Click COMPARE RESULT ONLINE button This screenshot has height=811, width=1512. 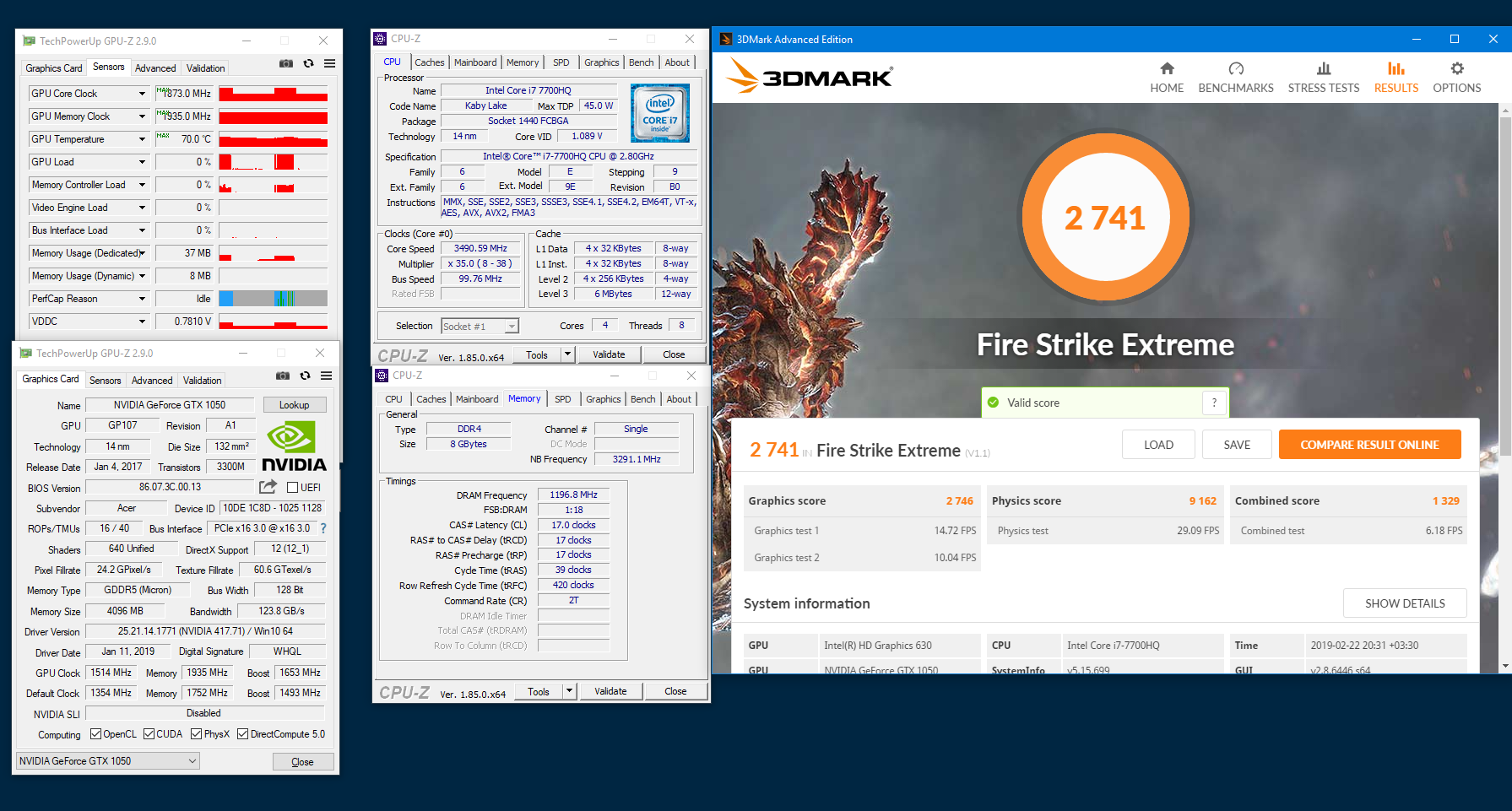(1369, 445)
